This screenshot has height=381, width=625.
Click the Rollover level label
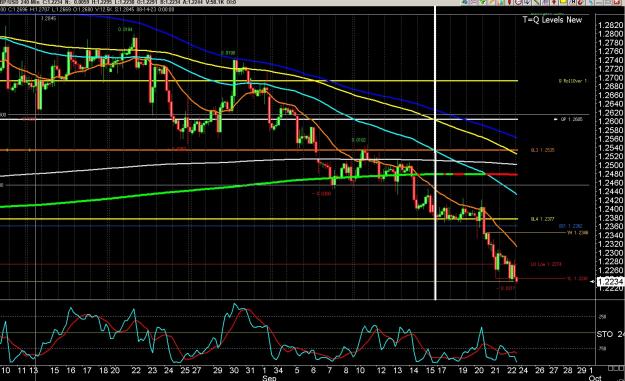573,81
